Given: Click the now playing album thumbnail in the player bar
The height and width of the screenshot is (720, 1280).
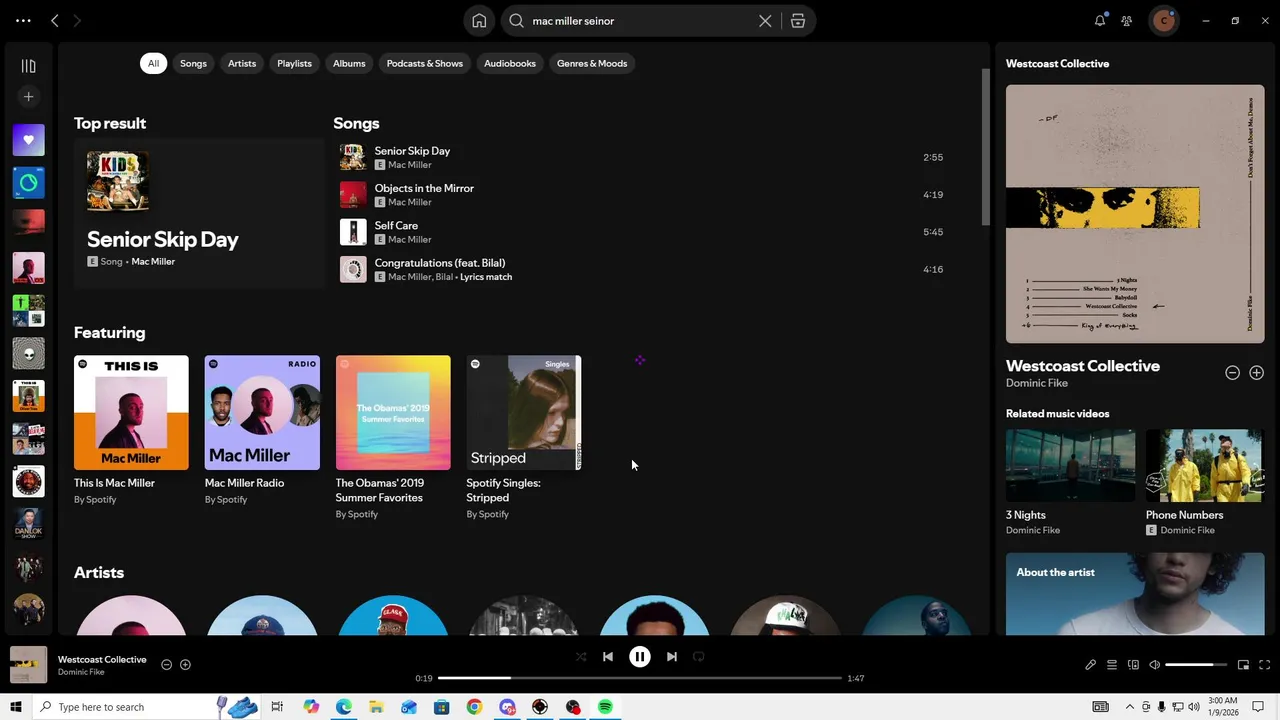Looking at the screenshot, I should [x=28, y=665].
